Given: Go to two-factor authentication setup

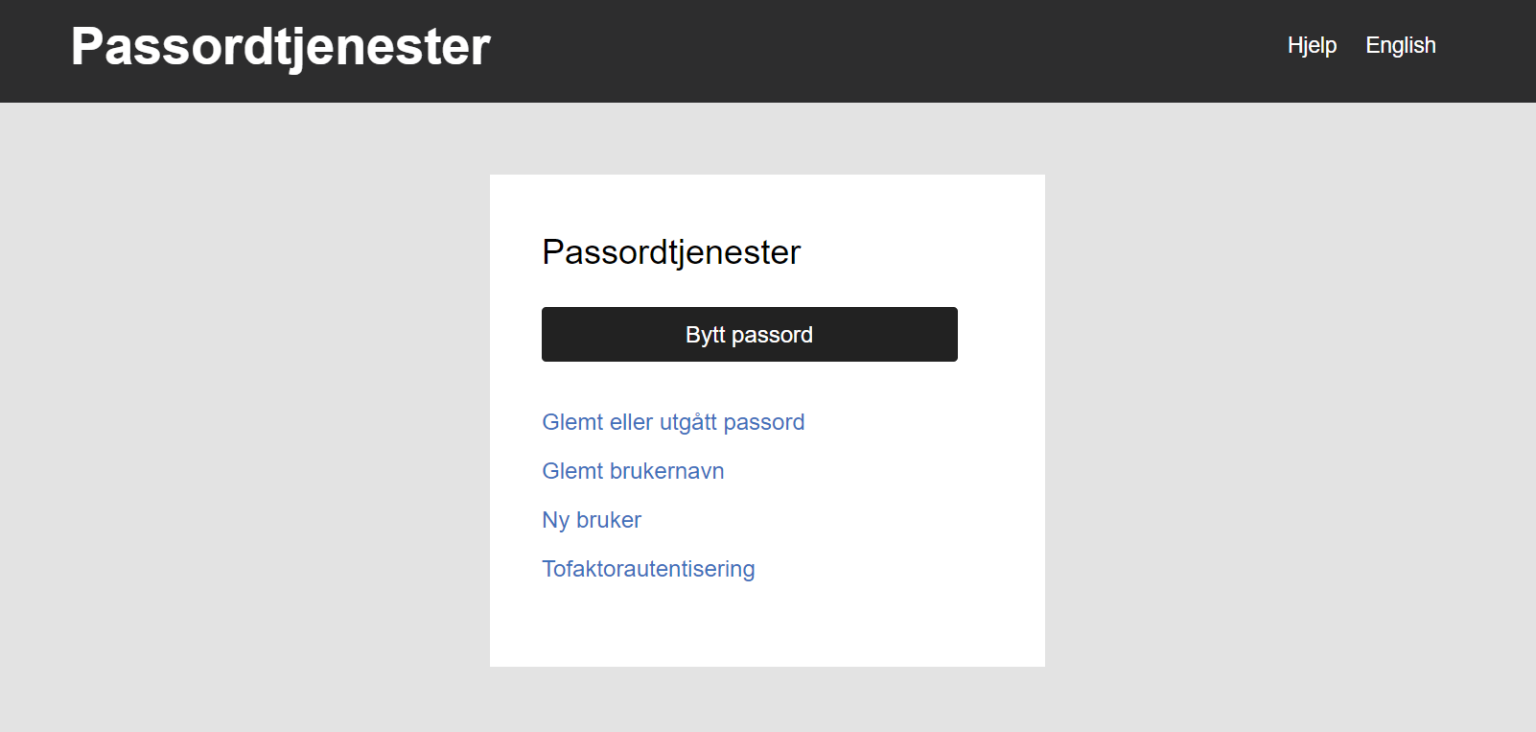Looking at the screenshot, I should coord(648,569).
